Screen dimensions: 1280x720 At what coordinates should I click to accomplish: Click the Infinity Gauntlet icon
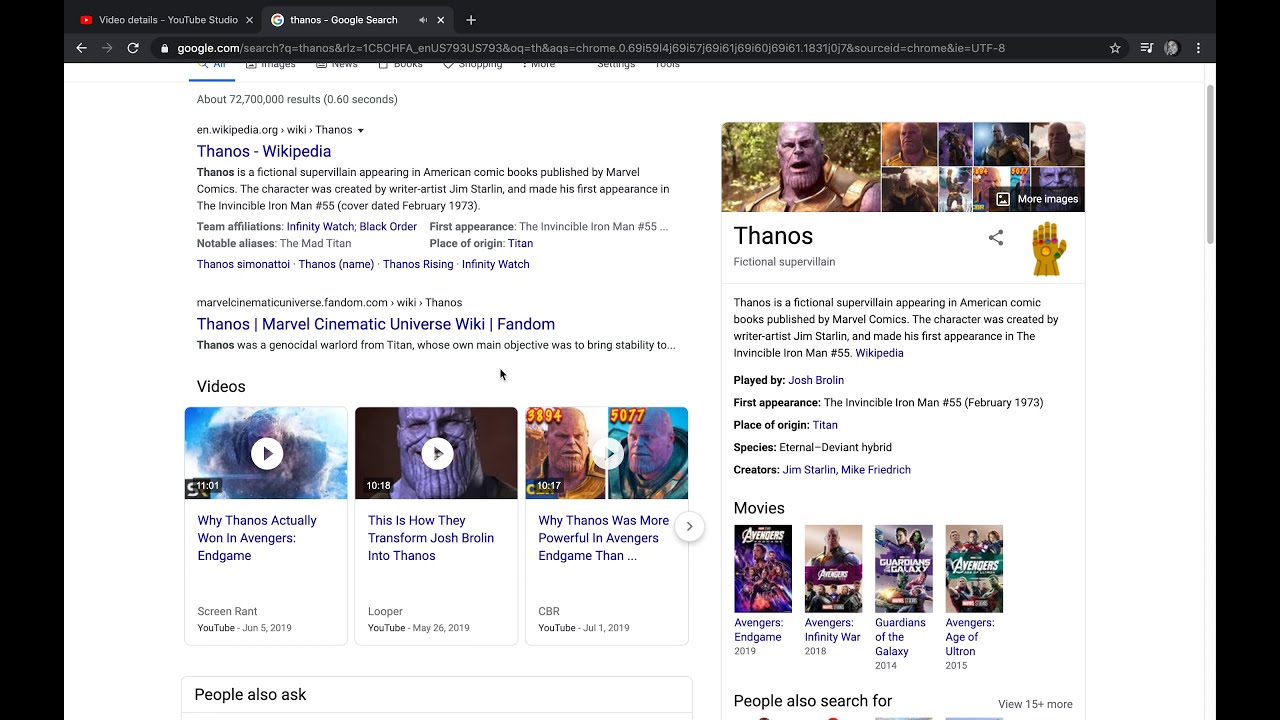click(1049, 249)
